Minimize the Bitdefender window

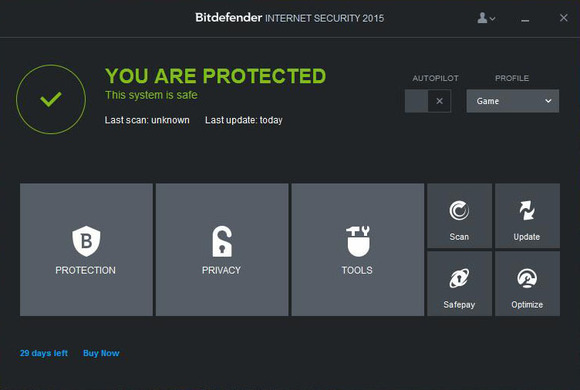click(x=525, y=20)
